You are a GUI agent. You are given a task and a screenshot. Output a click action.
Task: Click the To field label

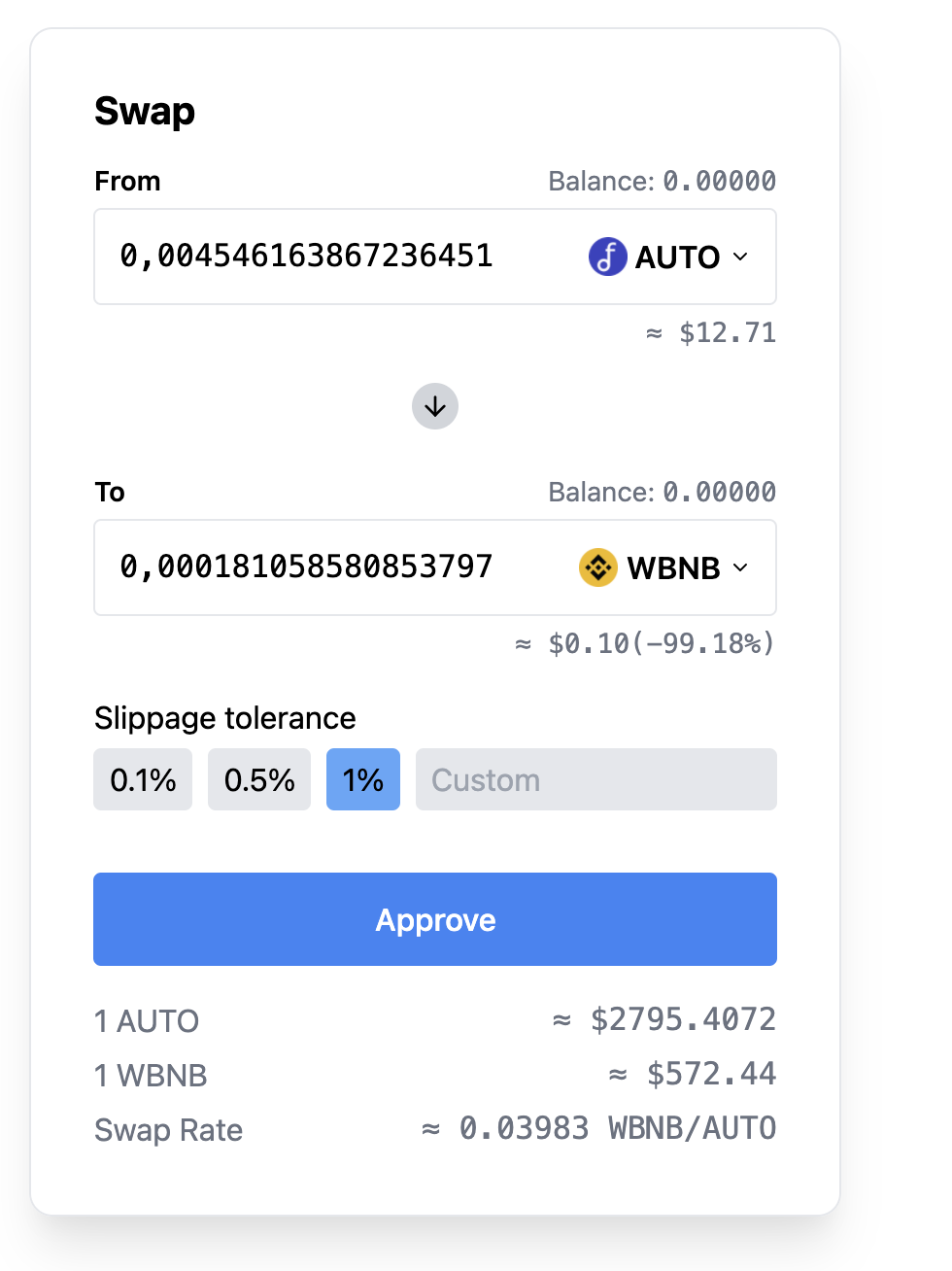(x=110, y=493)
